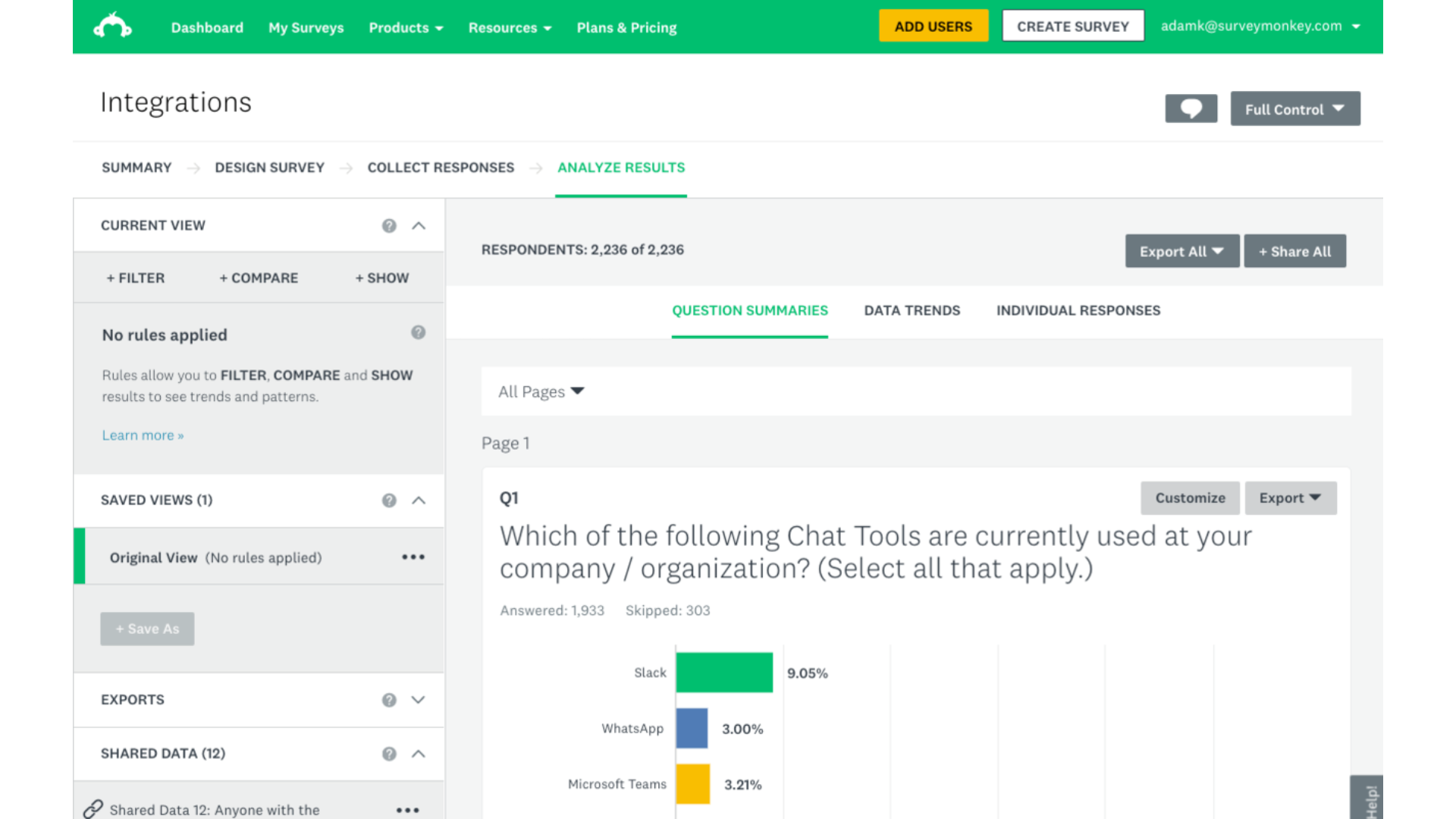Click the Slack bar in chart
Viewport: 1456px width, 819px height.
[x=724, y=672]
